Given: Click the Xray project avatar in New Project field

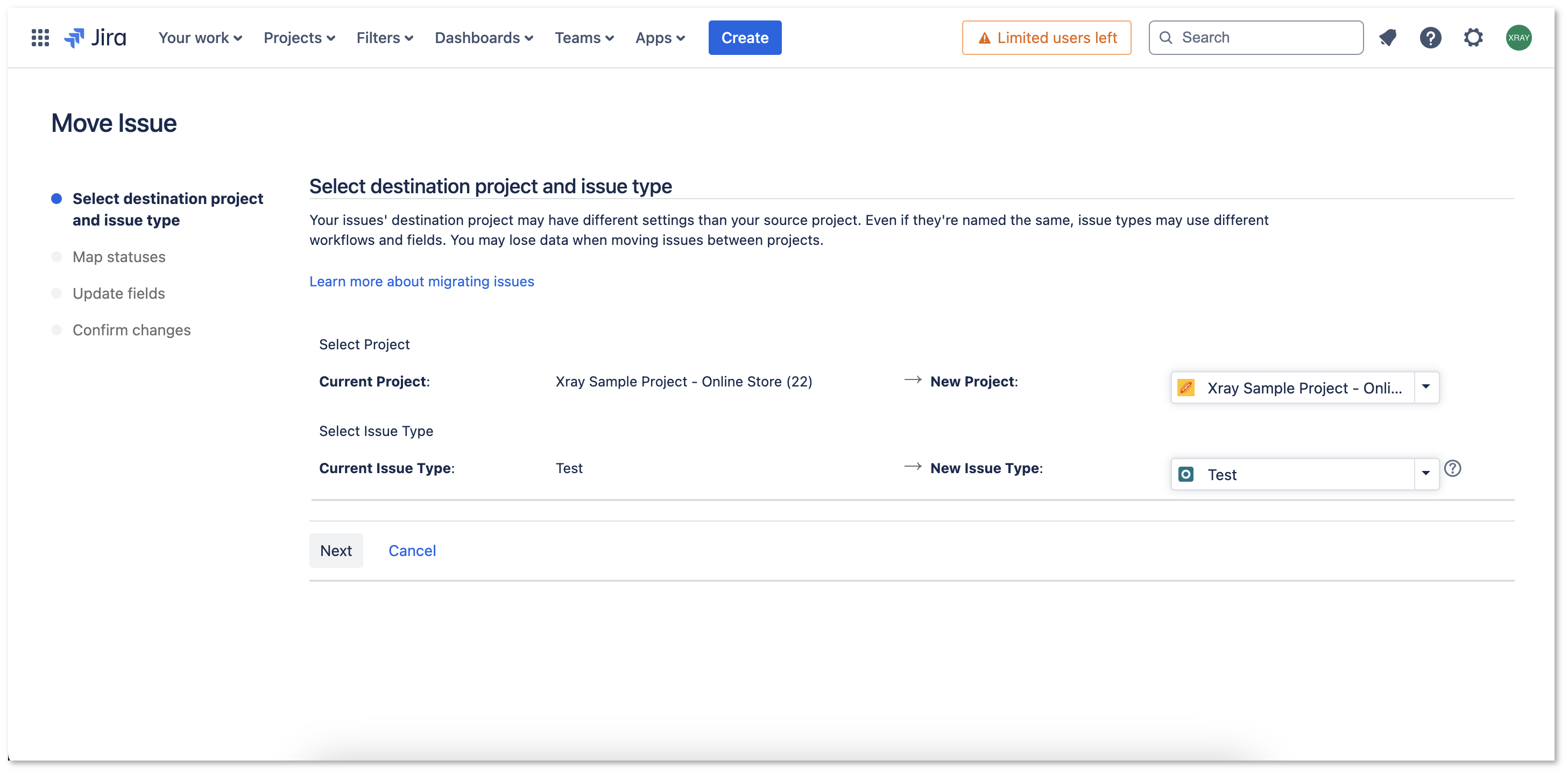Looking at the screenshot, I should [x=1186, y=388].
